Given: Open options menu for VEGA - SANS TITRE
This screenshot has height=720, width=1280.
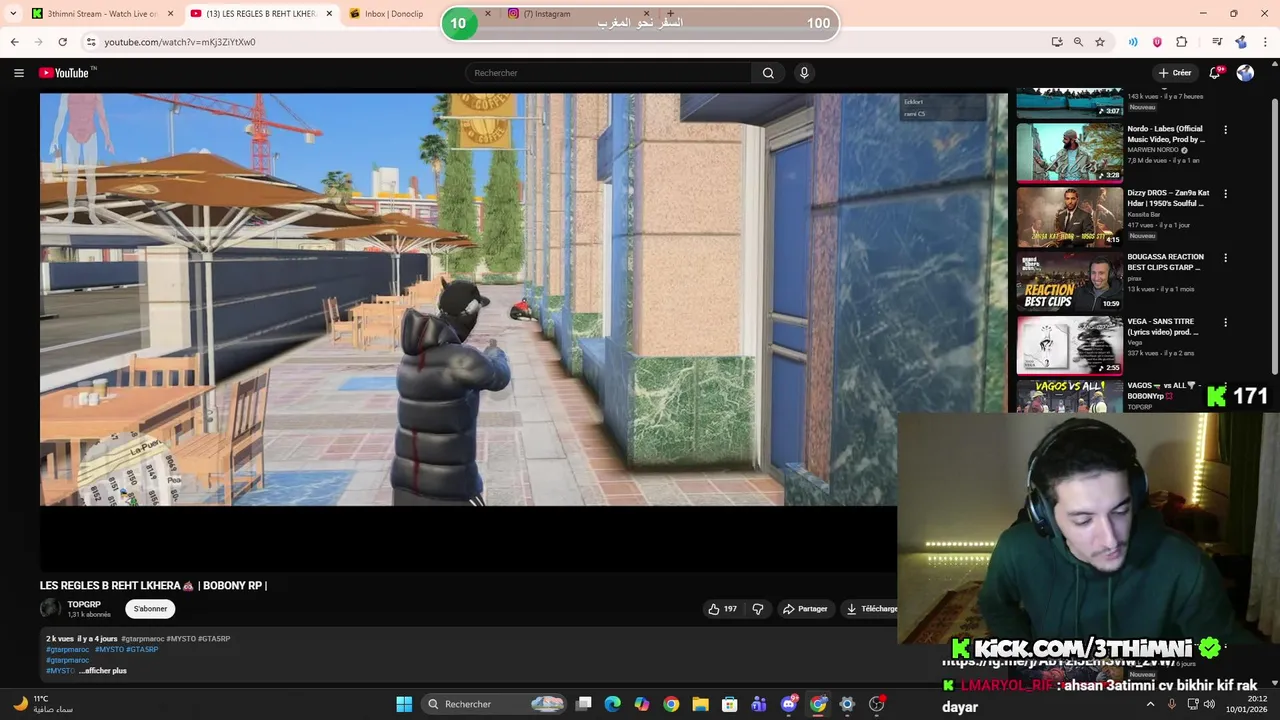Looking at the screenshot, I should [1225, 322].
